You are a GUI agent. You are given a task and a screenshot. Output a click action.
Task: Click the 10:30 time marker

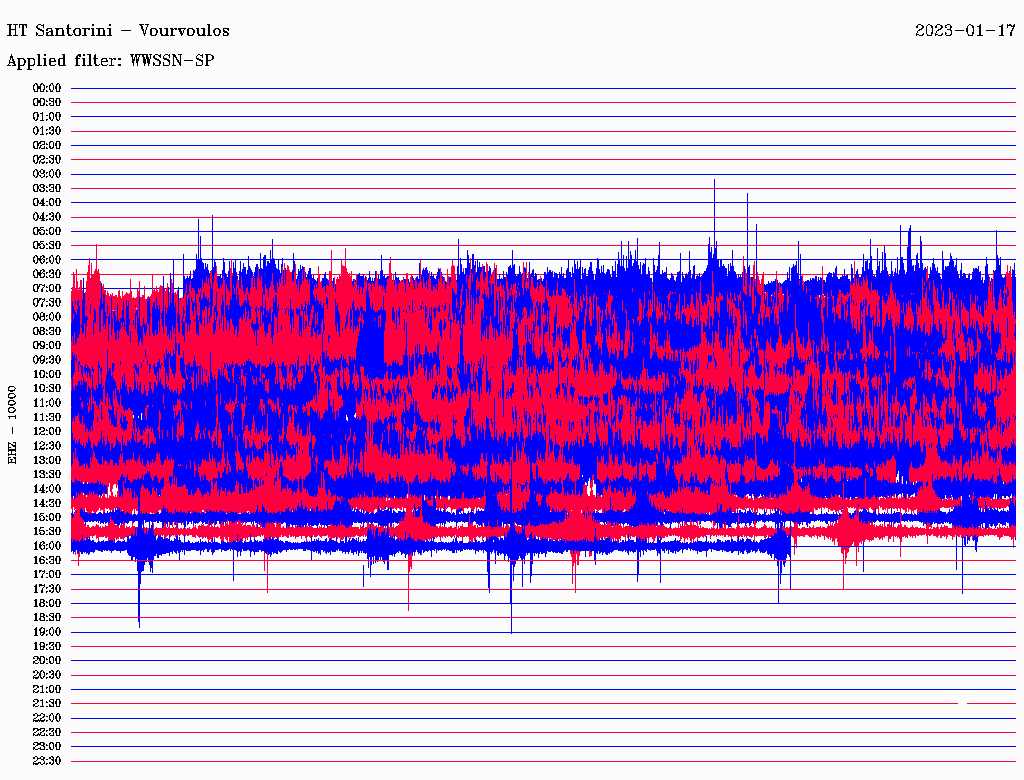[x=47, y=388]
